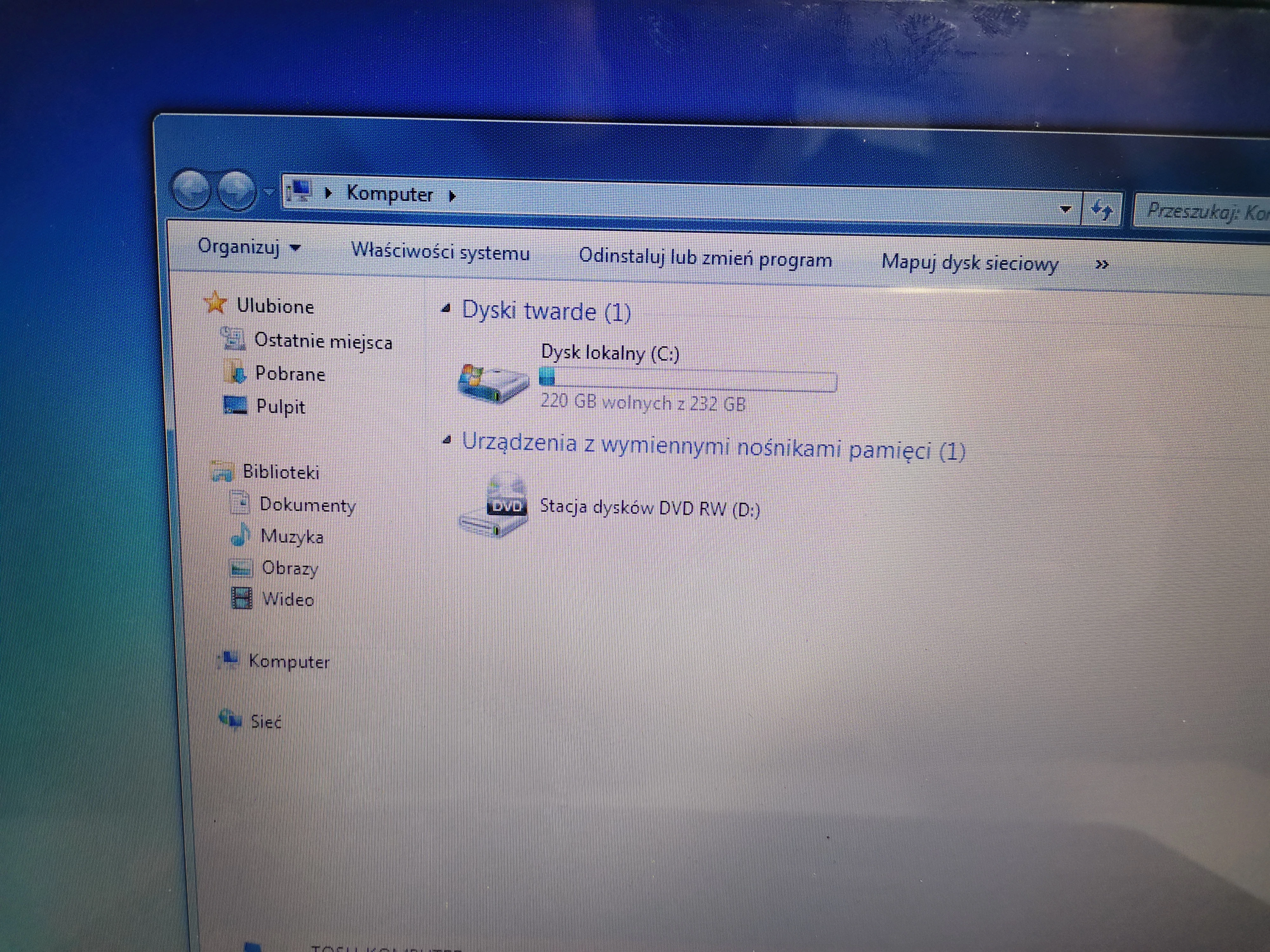
Task: Select the Muzyka note icon
Action: (x=241, y=535)
